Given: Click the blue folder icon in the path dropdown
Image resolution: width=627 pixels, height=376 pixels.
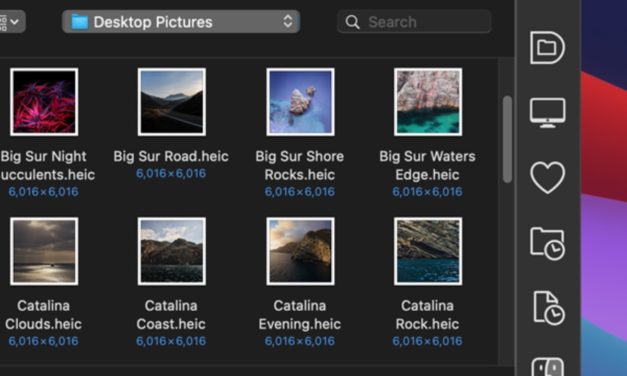Looking at the screenshot, I should [x=80, y=22].
